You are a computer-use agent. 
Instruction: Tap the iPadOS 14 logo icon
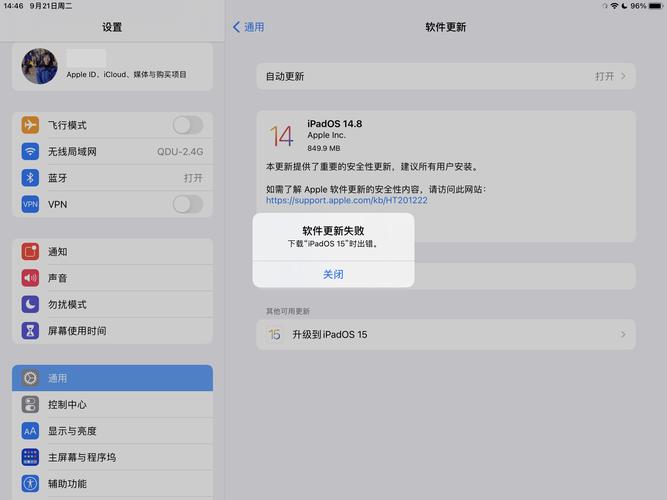pos(282,136)
